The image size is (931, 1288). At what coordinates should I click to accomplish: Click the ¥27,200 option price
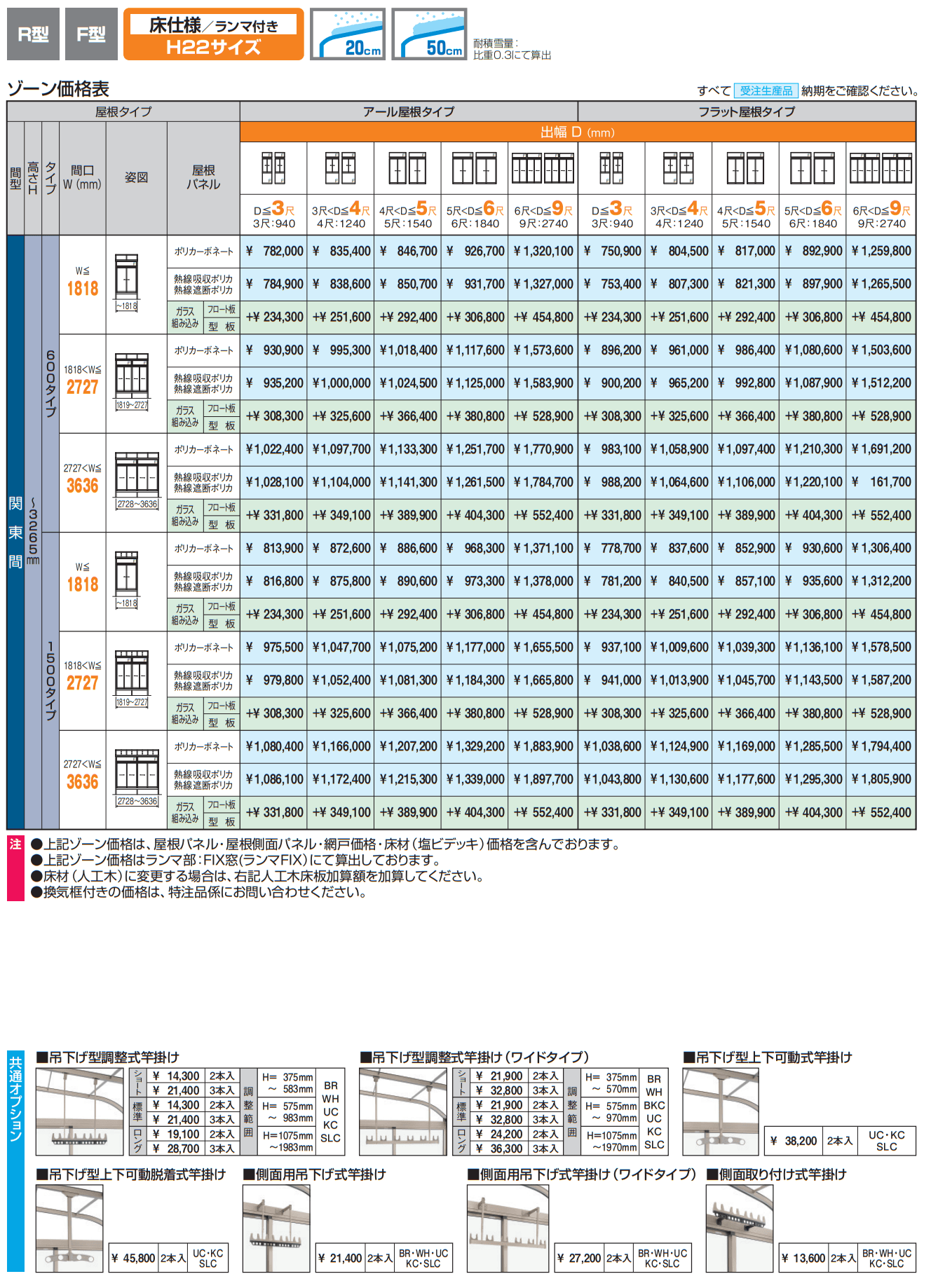pyautogui.click(x=579, y=1259)
